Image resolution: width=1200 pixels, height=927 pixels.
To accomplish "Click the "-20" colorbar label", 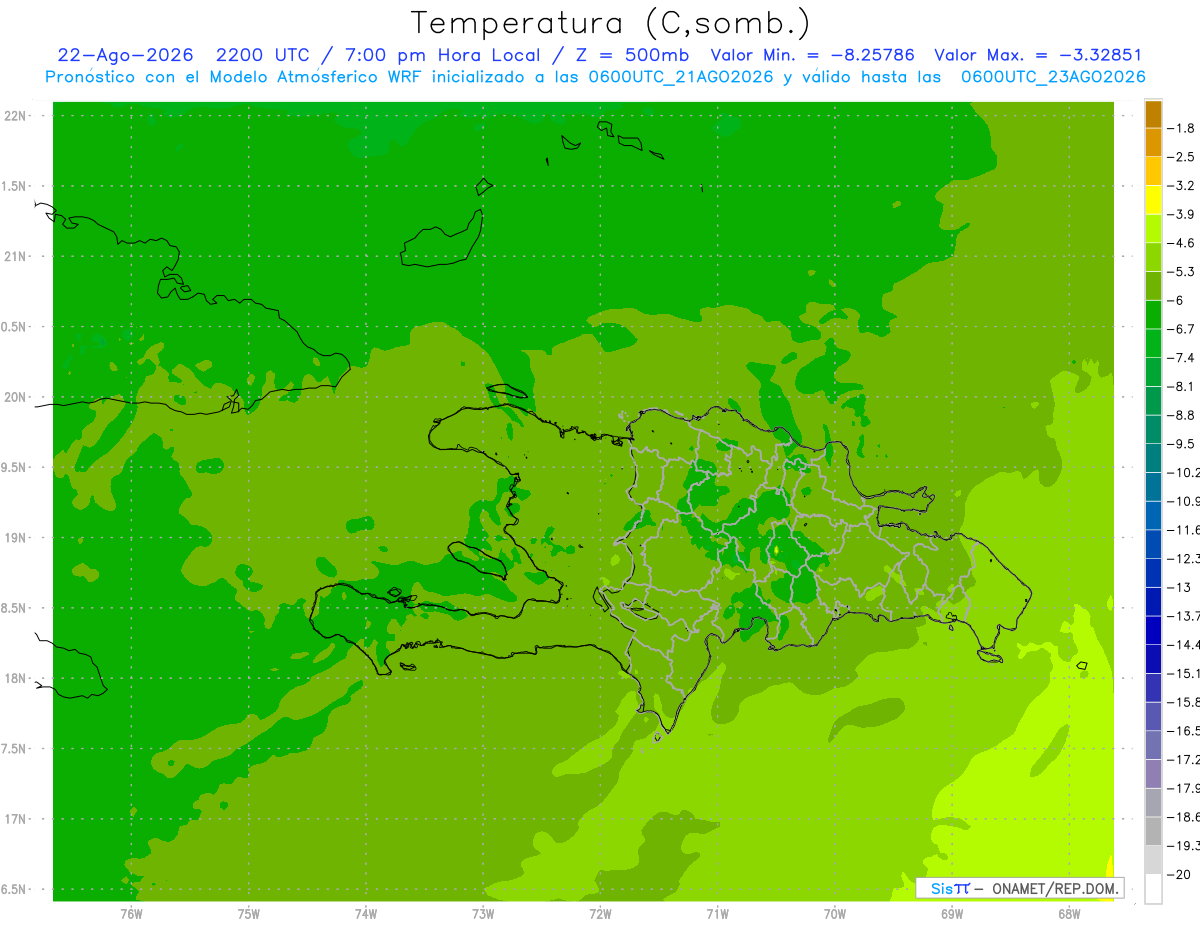I will 1180,875.
